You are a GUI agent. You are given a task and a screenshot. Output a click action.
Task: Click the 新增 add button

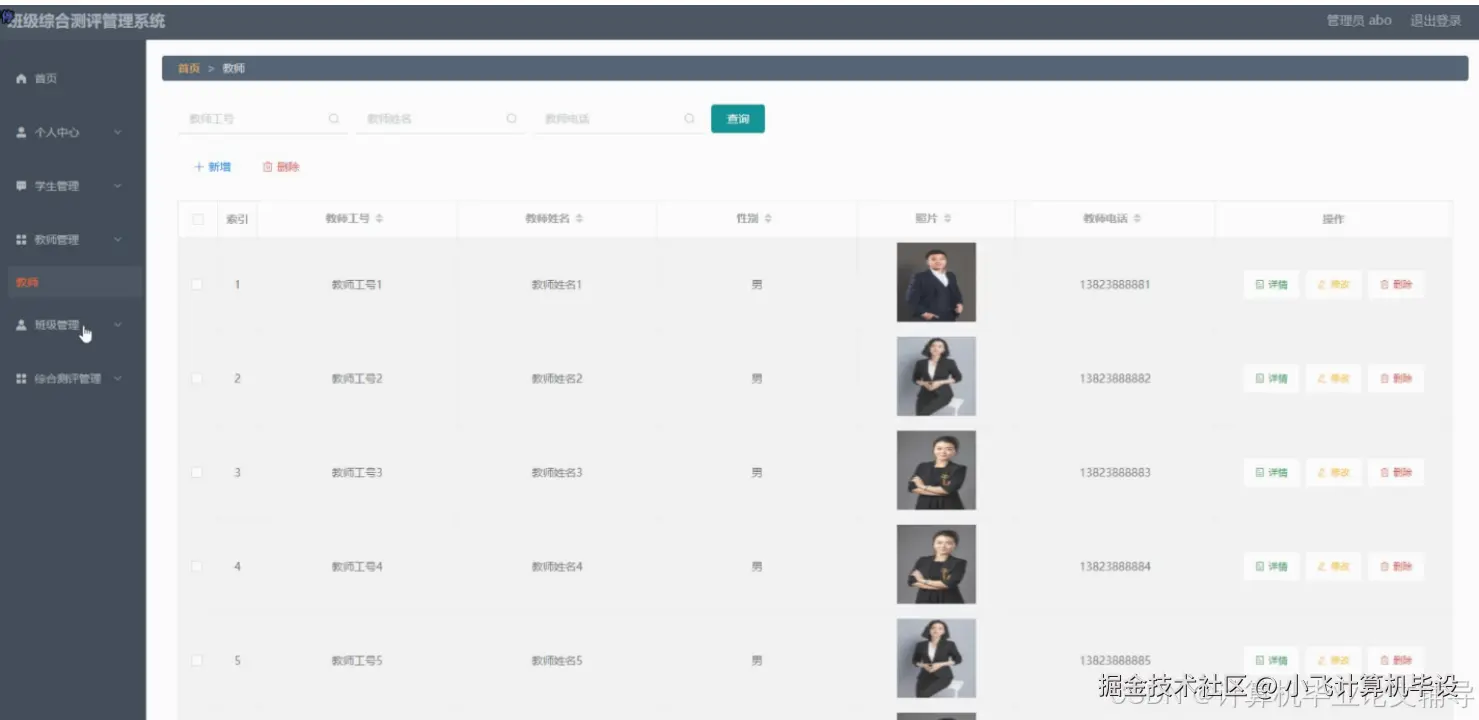212,167
